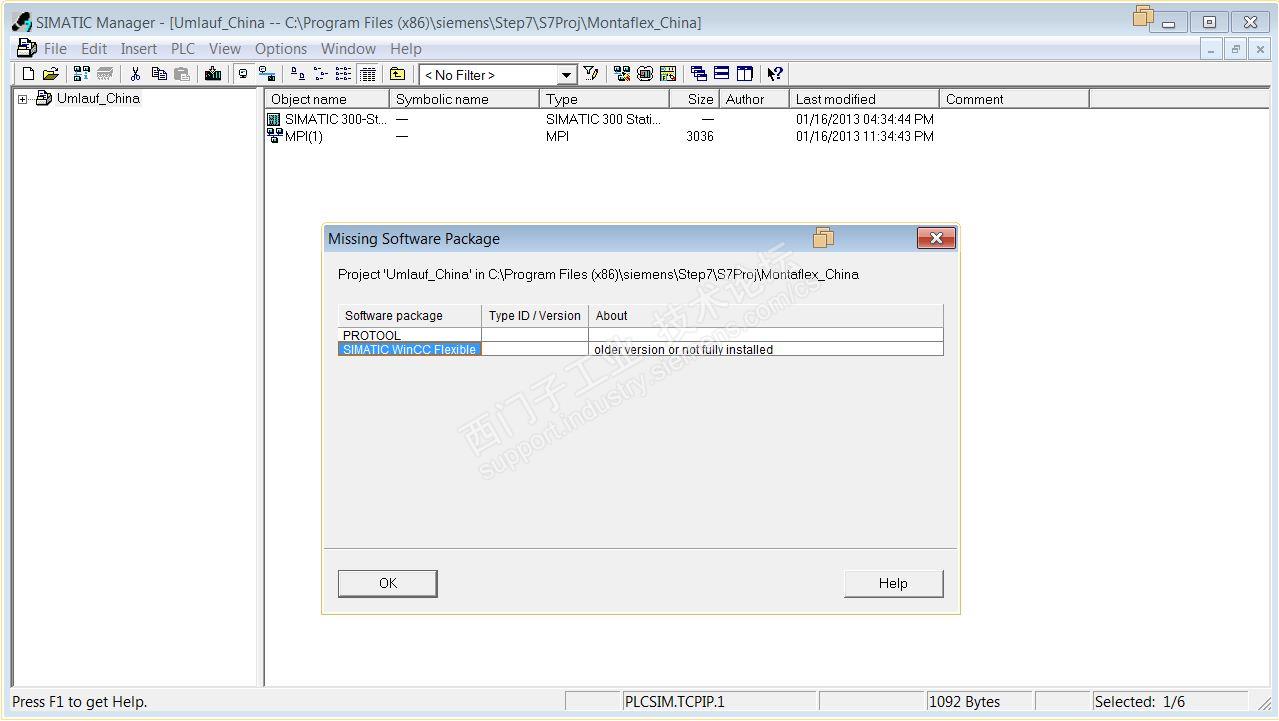Image resolution: width=1279 pixels, height=721 pixels.
Task: Open the Options menu
Action: (281, 48)
